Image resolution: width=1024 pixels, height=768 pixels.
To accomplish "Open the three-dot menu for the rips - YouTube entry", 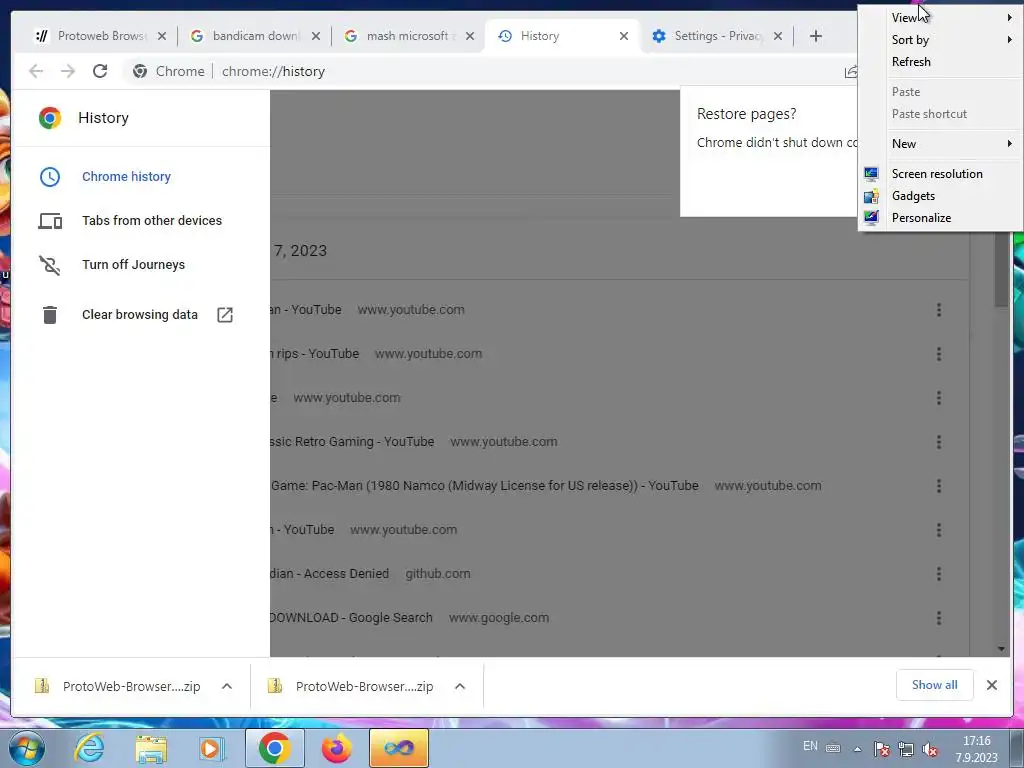I will tap(938, 354).
